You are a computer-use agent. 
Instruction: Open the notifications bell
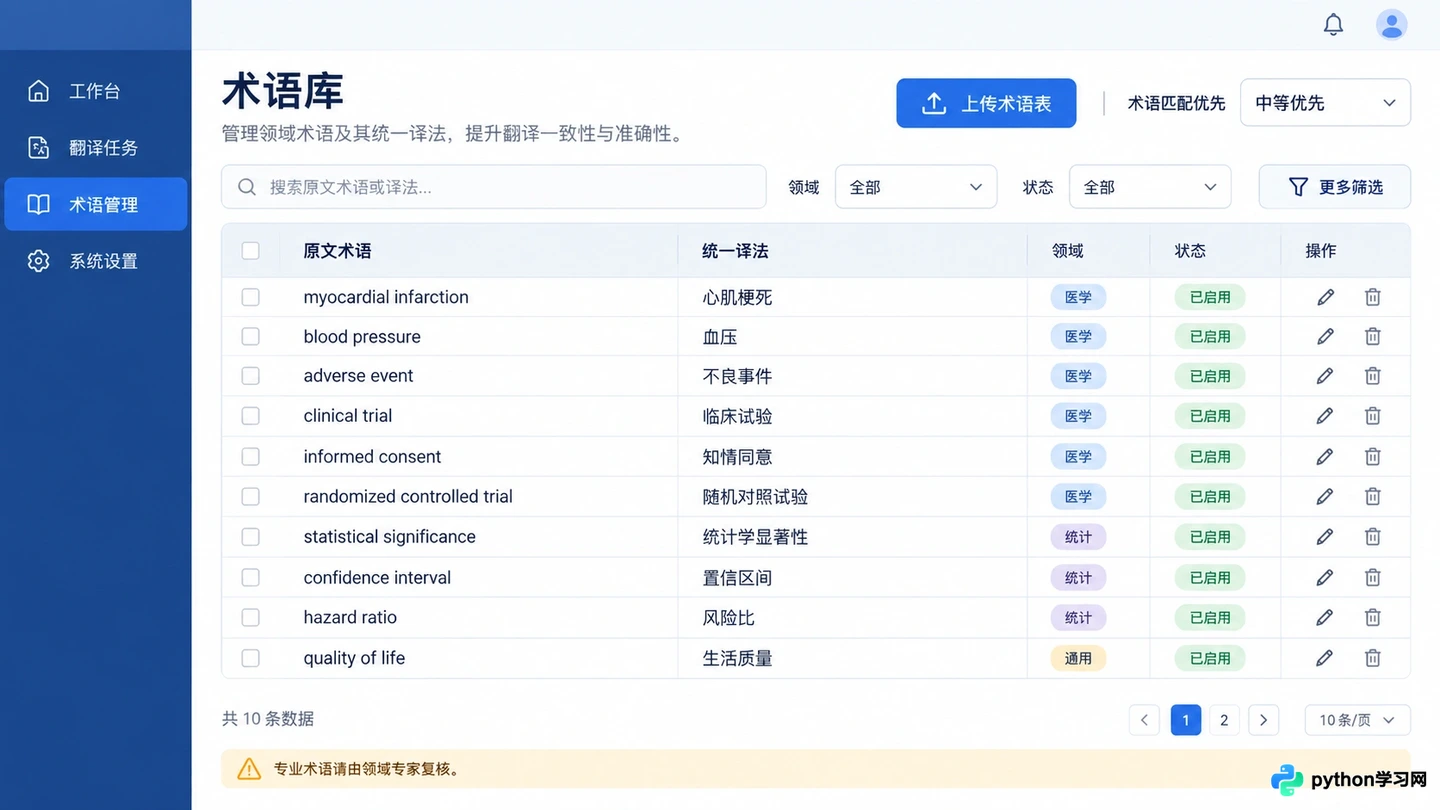click(1333, 25)
